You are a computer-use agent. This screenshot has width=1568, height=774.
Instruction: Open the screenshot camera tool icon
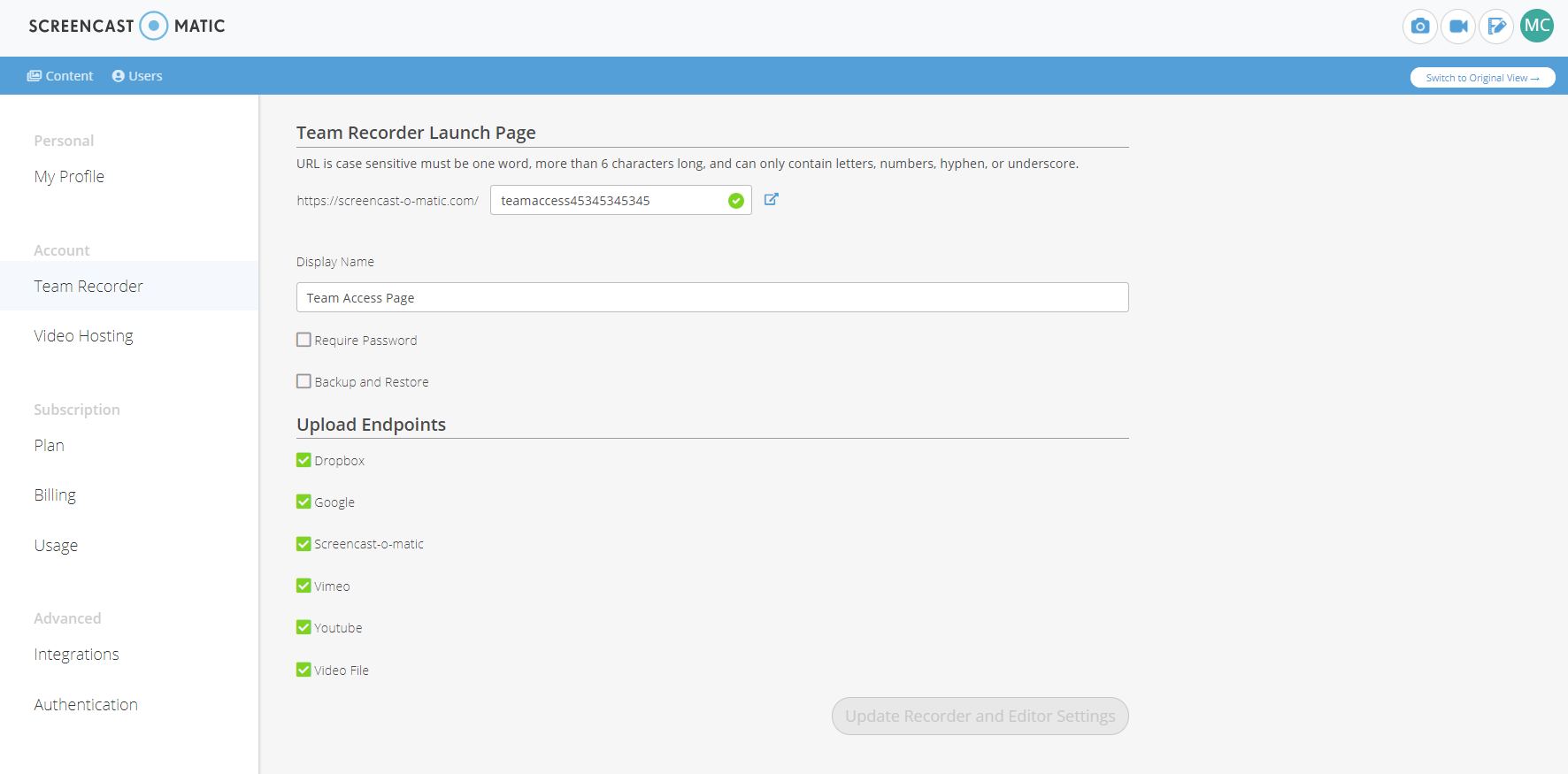tap(1420, 27)
